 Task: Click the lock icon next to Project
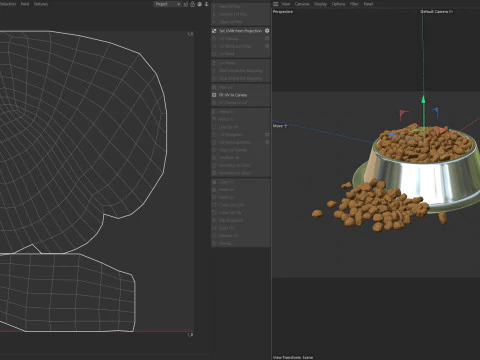[x=192, y=4]
